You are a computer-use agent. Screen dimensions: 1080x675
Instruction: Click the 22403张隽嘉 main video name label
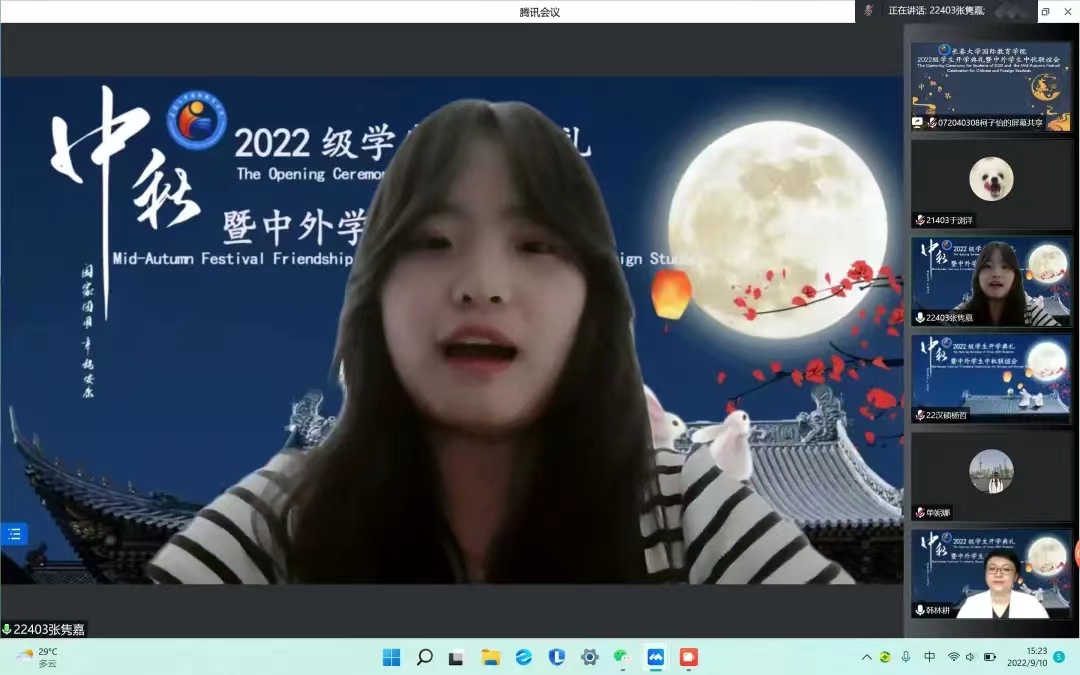tap(48, 630)
